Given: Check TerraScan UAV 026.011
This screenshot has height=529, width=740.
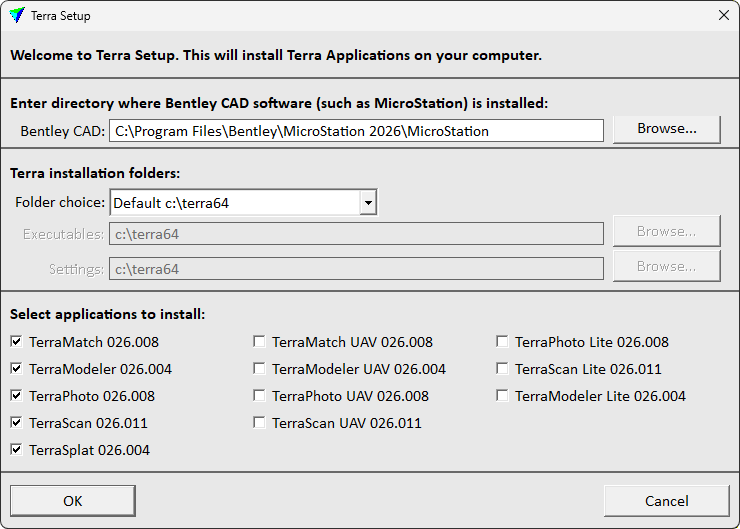Looking at the screenshot, I should [259, 422].
